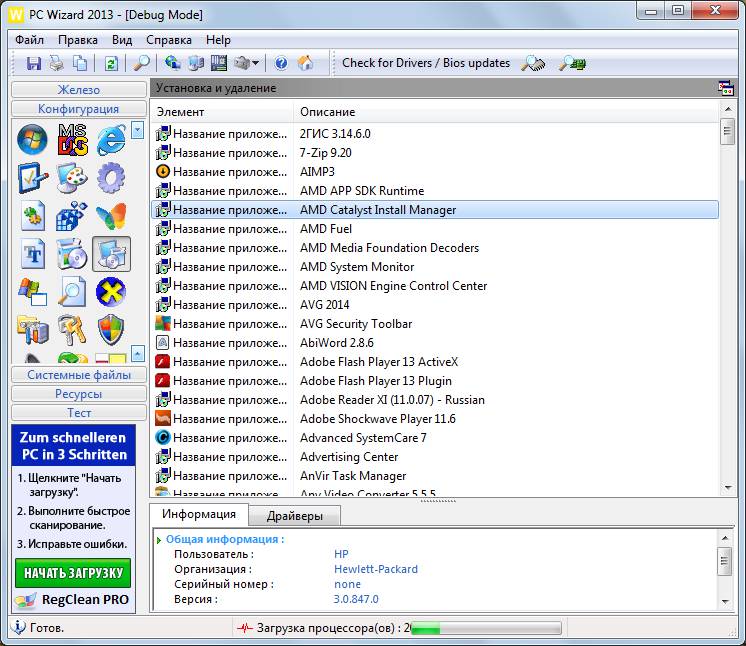
Task: Open the Вид menu
Action: tap(122, 40)
